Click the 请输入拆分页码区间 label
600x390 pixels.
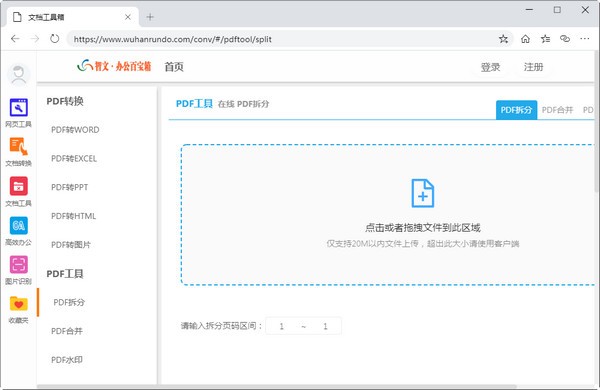(222, 326)
